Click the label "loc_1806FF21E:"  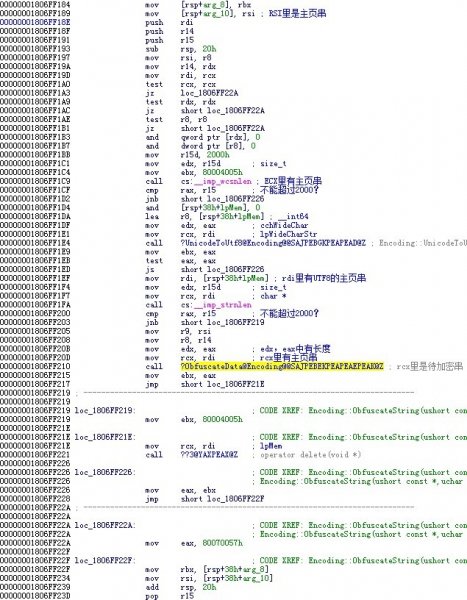105,437
